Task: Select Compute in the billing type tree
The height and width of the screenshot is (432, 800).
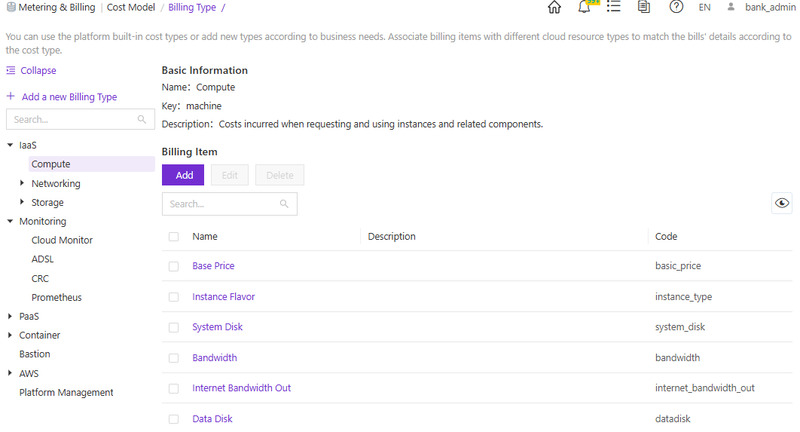Action: tap(92, 164)
